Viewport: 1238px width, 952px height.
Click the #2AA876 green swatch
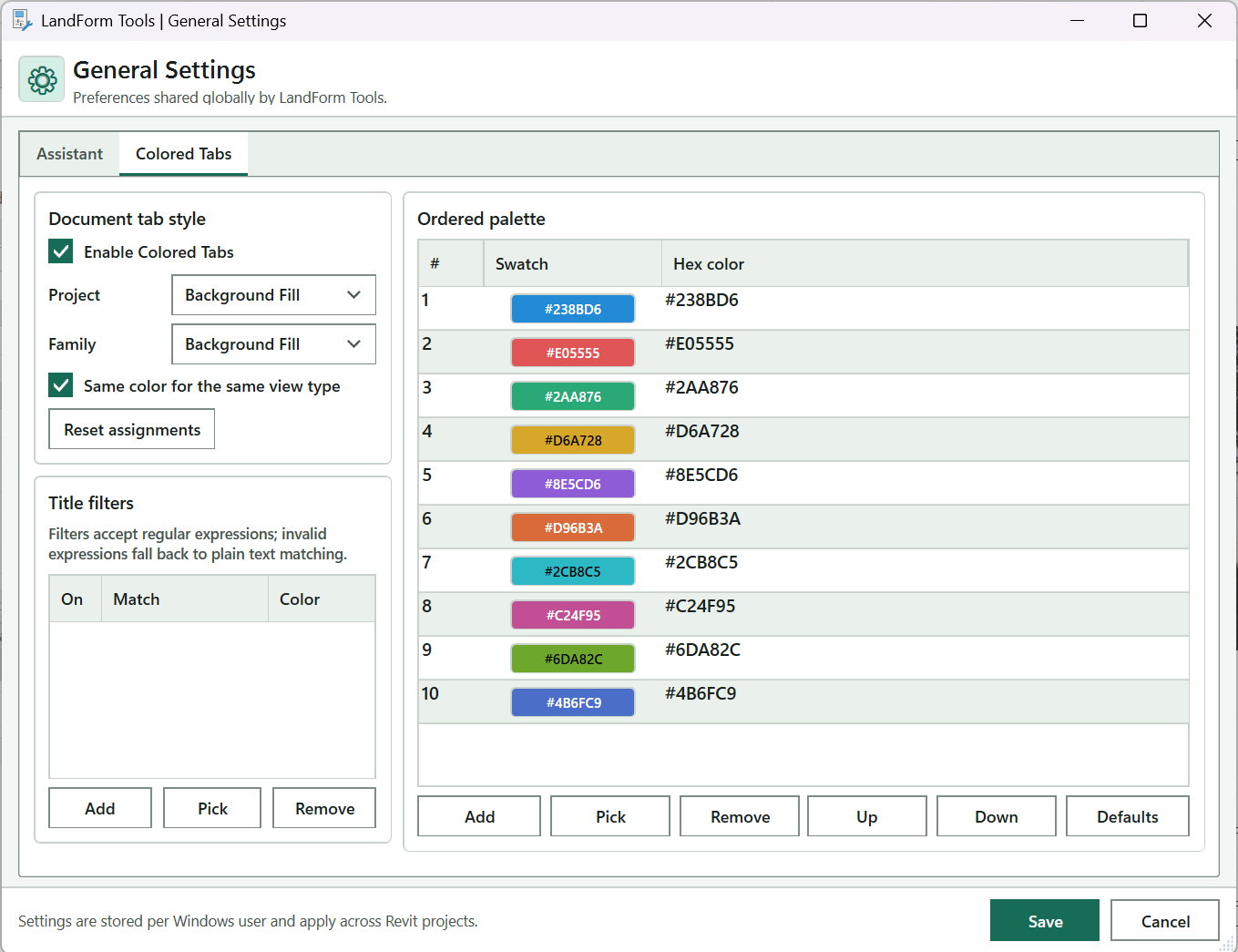click(573, 396)
